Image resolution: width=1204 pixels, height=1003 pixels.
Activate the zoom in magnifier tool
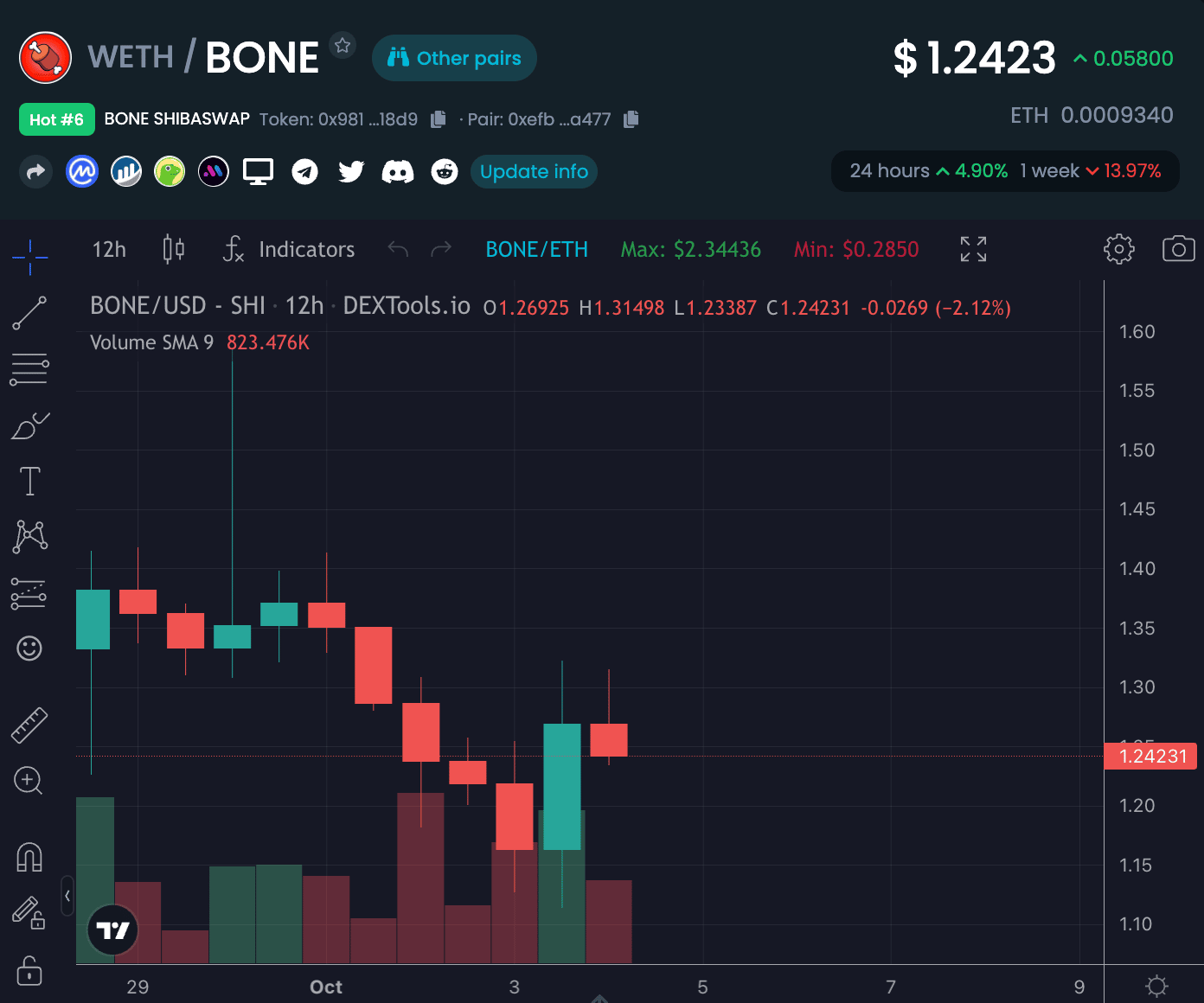(x=29, y=781)
